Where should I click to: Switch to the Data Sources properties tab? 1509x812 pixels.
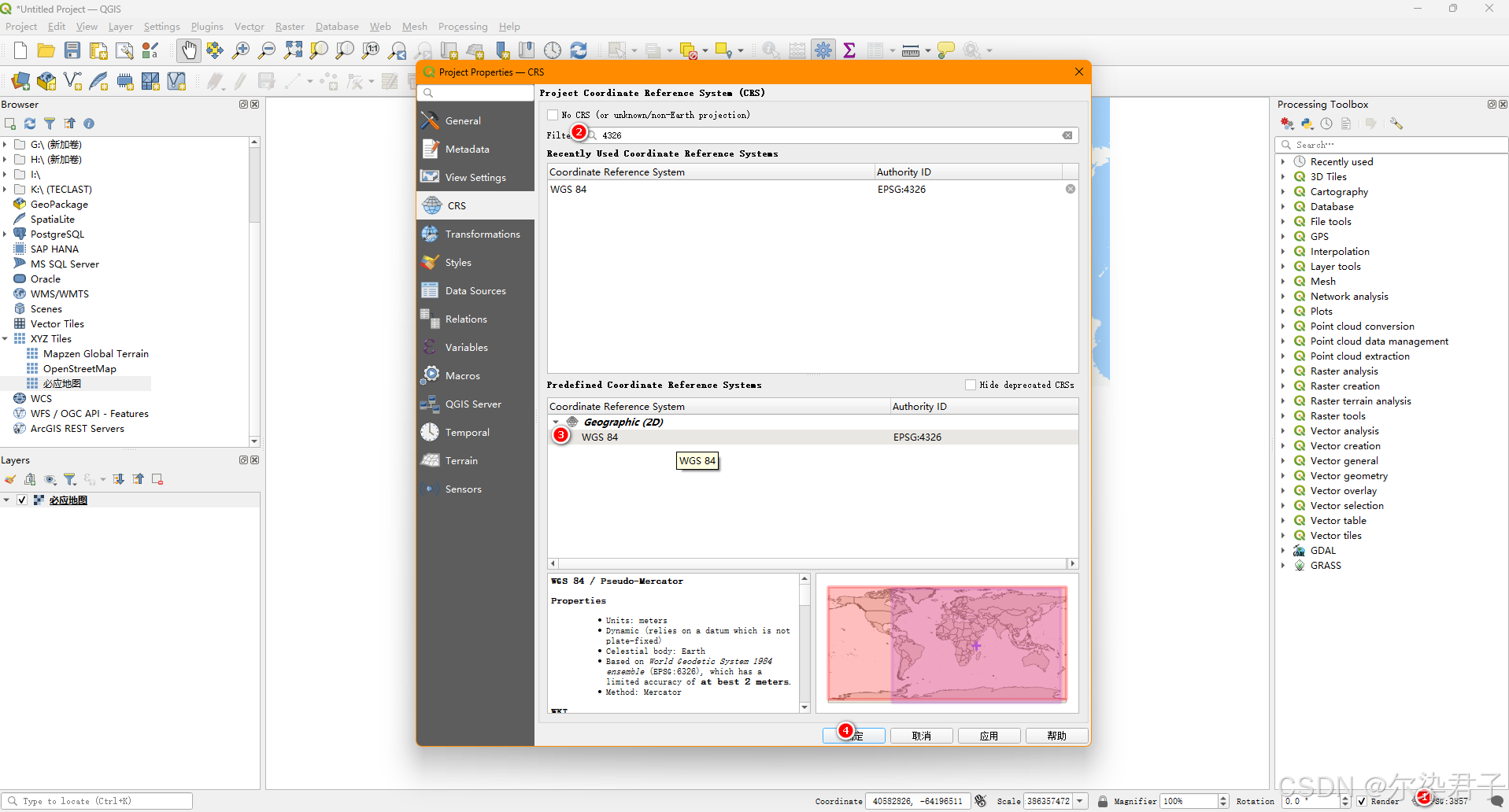475,291
